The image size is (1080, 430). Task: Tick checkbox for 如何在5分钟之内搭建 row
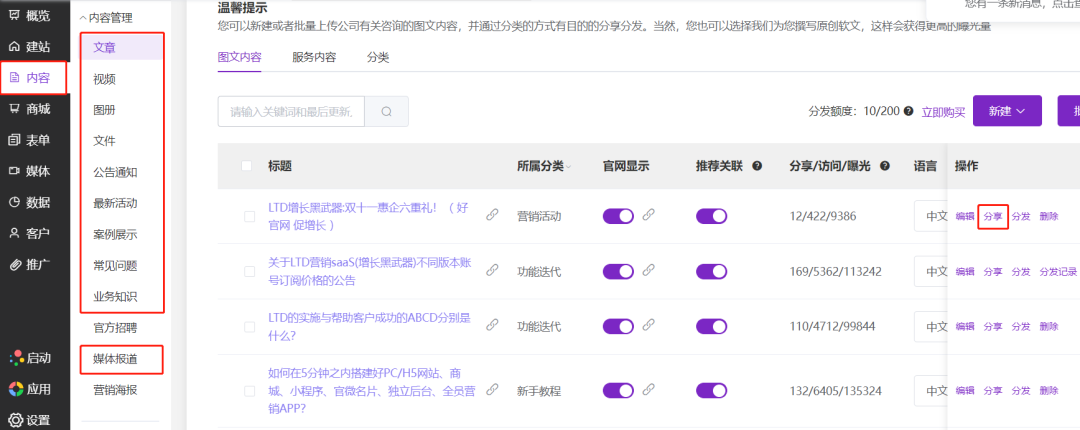point(249,391)
